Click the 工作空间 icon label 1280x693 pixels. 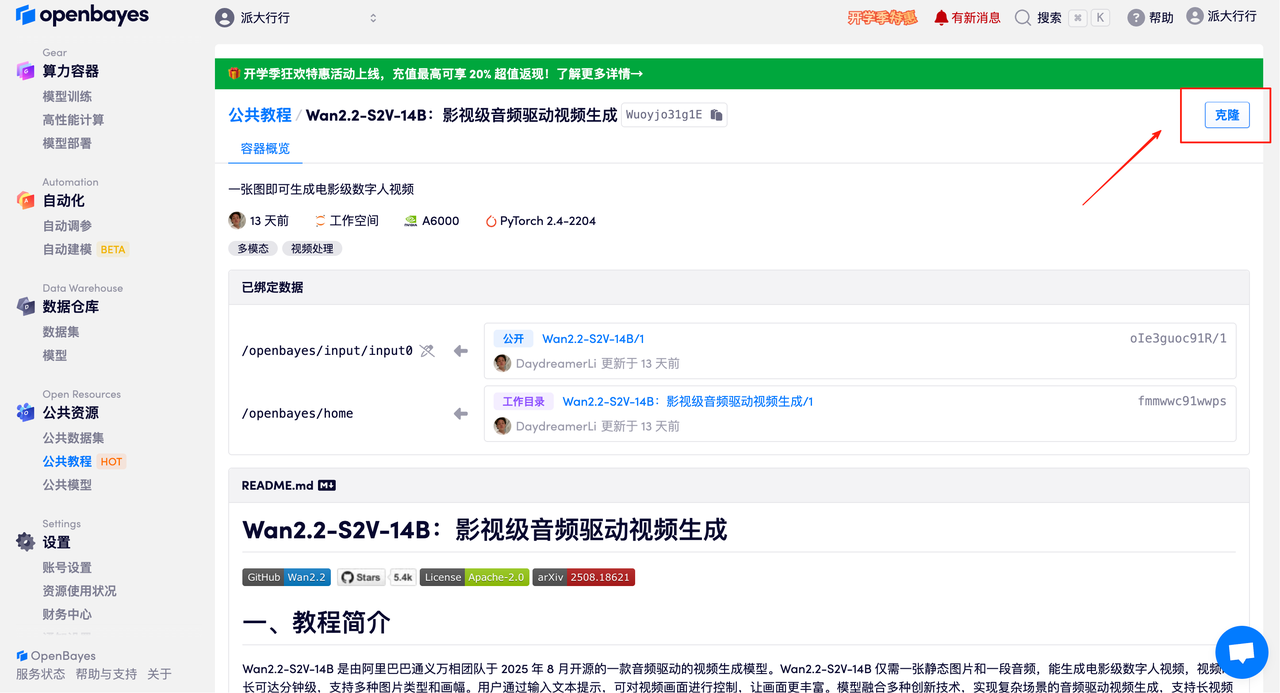pyautogui.click(x=346, y=221)
